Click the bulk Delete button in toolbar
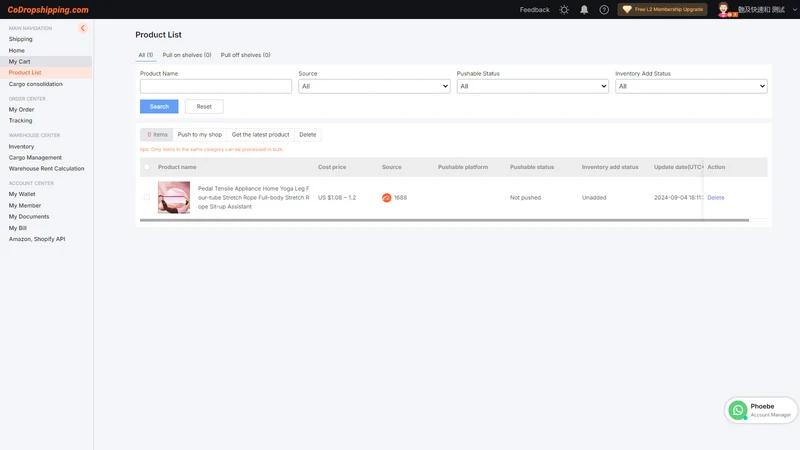 click(x=308, y=135)
